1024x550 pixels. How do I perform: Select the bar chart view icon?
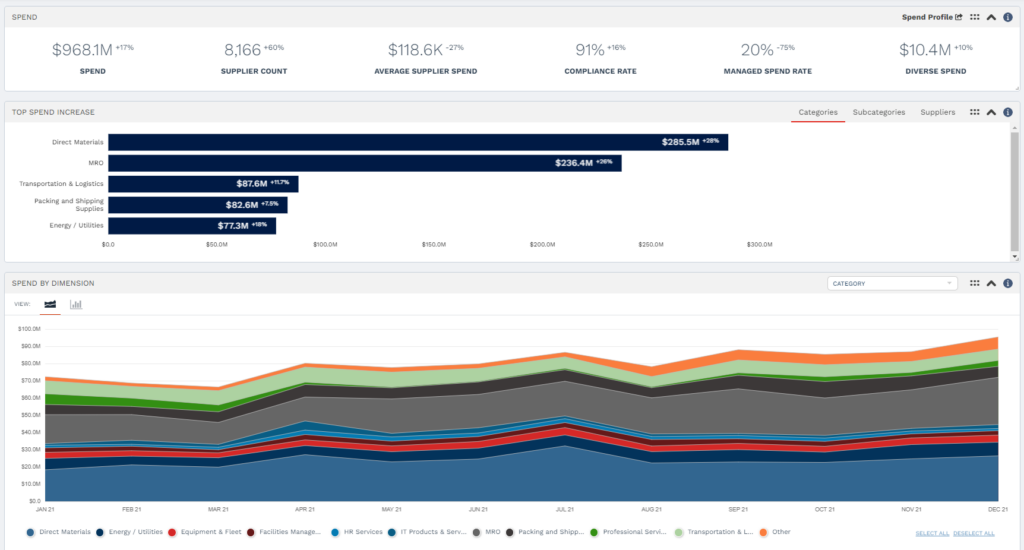coord(76,304)
